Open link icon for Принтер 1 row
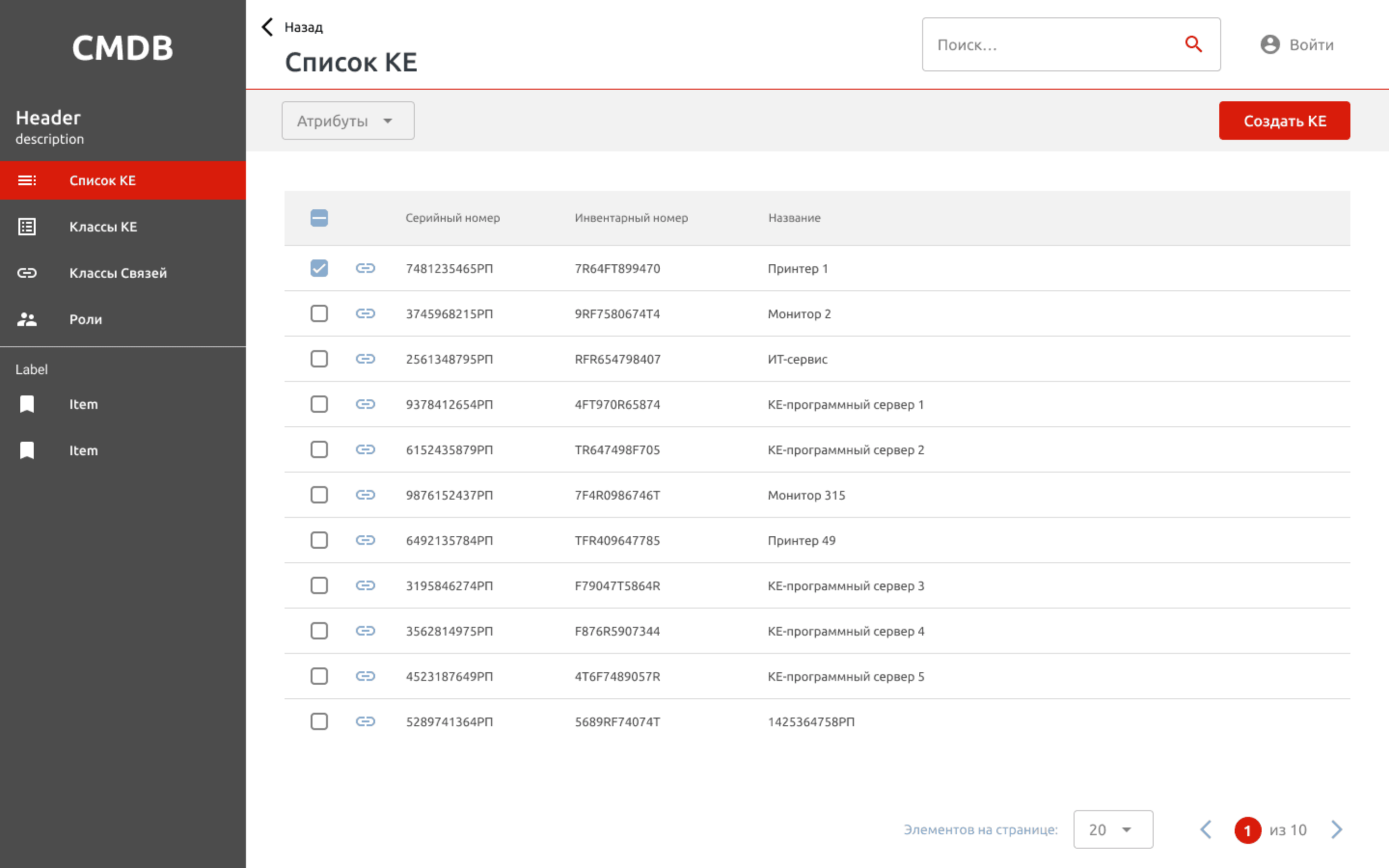The width and height of the screenshot is (1389, 868). click(366, 268)
